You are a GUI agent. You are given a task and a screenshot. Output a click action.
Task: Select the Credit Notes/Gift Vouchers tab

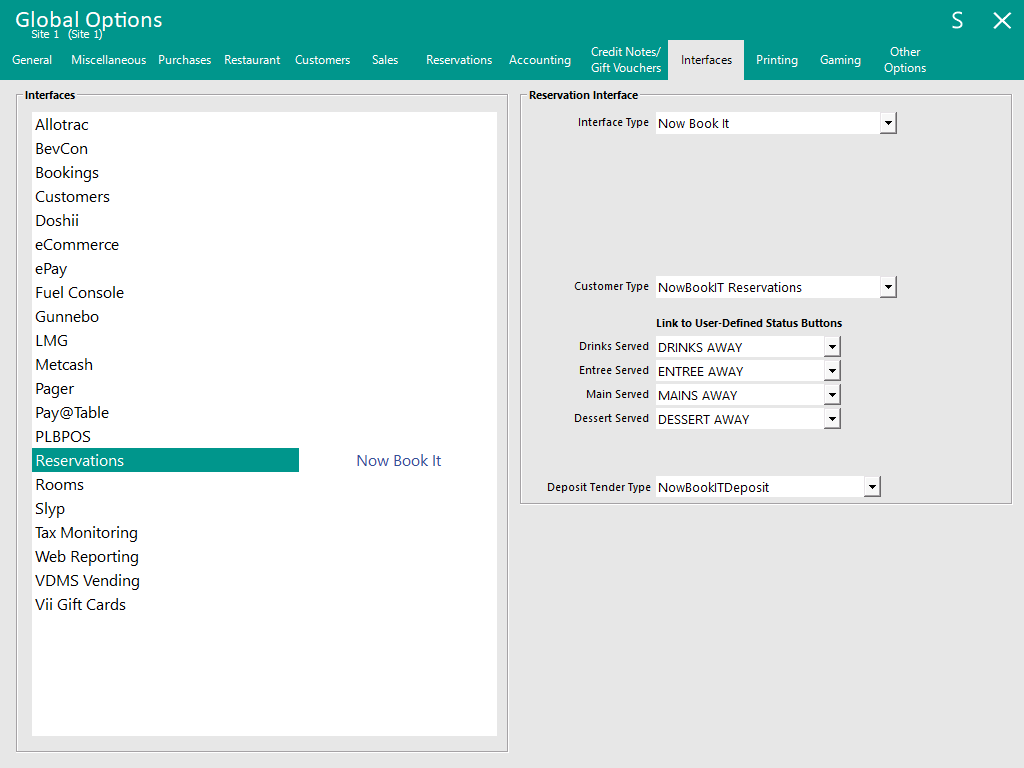click(626, 60)
